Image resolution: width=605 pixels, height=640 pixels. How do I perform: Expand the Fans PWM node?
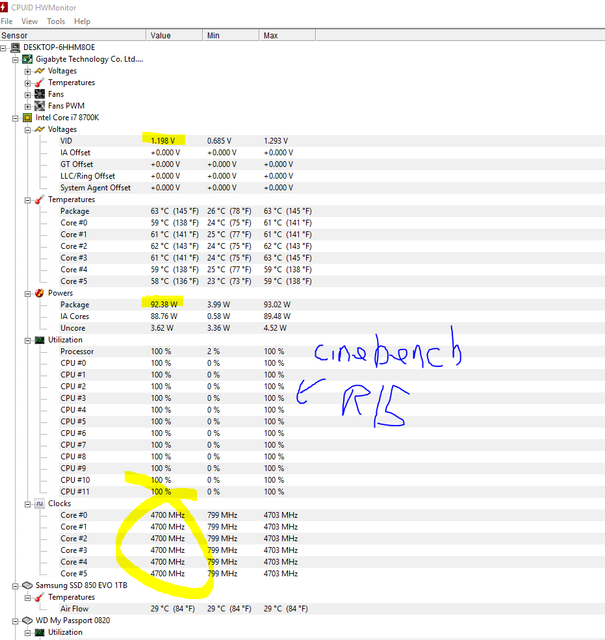tap(27, 107)
